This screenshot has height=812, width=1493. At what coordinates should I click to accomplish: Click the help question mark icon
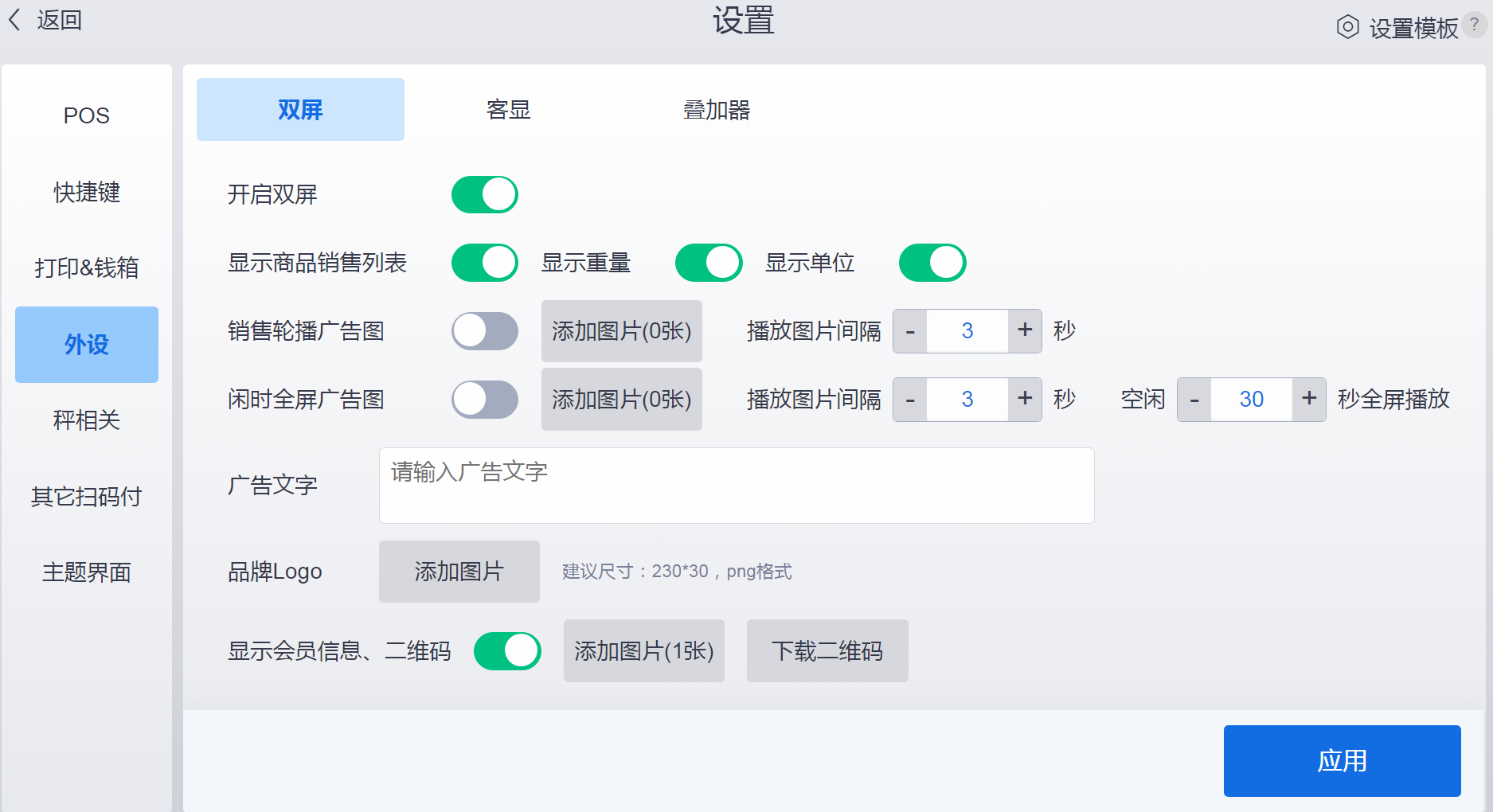[1474, 25]
